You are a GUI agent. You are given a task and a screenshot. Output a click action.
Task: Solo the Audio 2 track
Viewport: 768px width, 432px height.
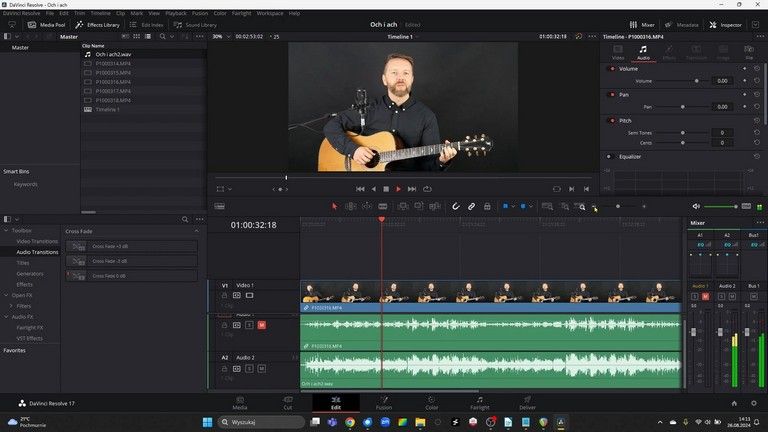click(249, 368)
